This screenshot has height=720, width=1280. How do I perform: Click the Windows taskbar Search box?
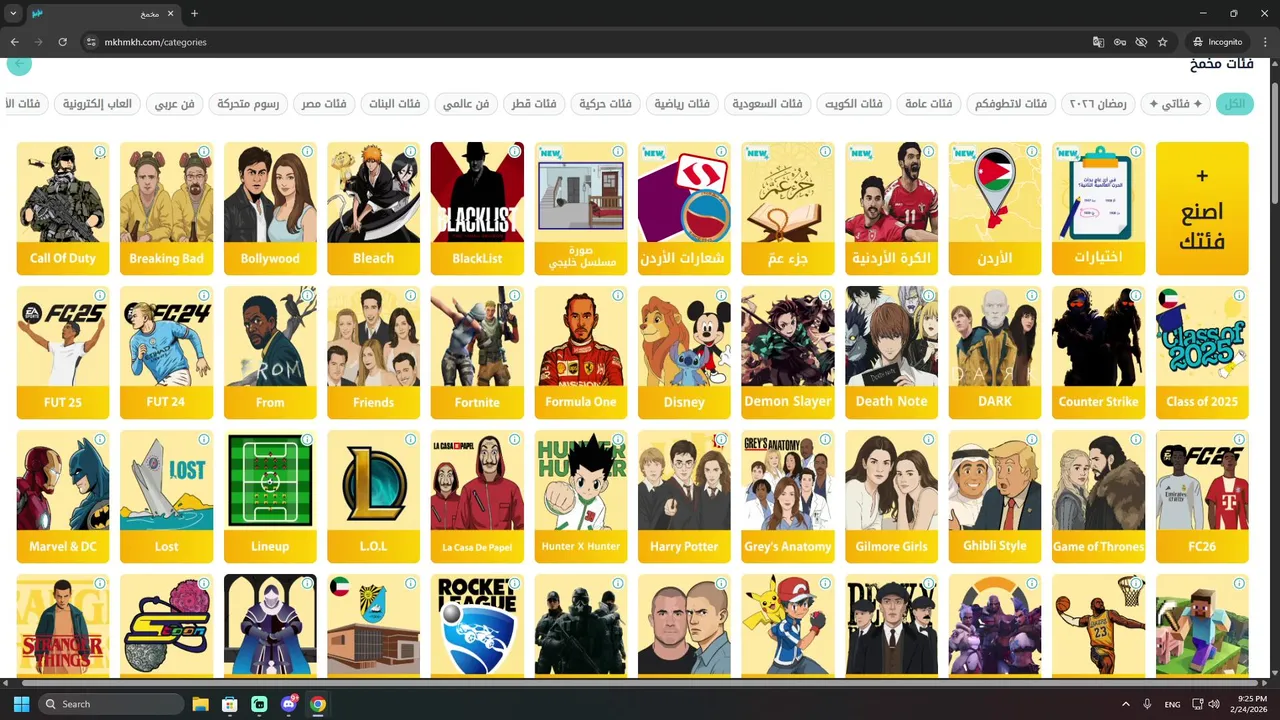[111, 704]
